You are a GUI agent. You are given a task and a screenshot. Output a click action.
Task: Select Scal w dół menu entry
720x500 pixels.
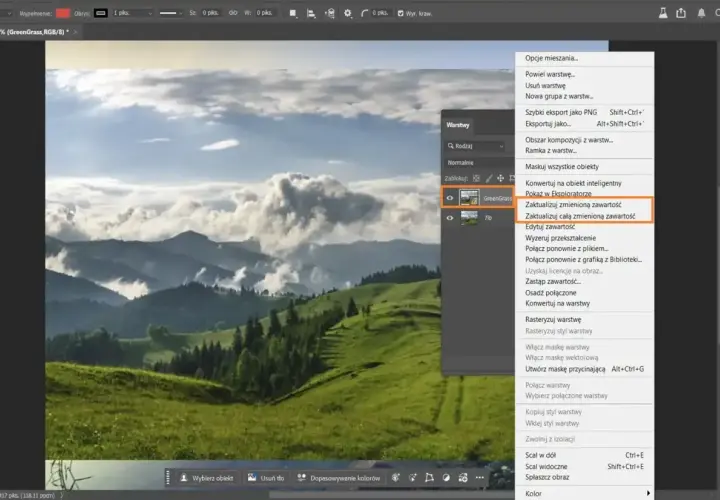click(x=540, y=455)
